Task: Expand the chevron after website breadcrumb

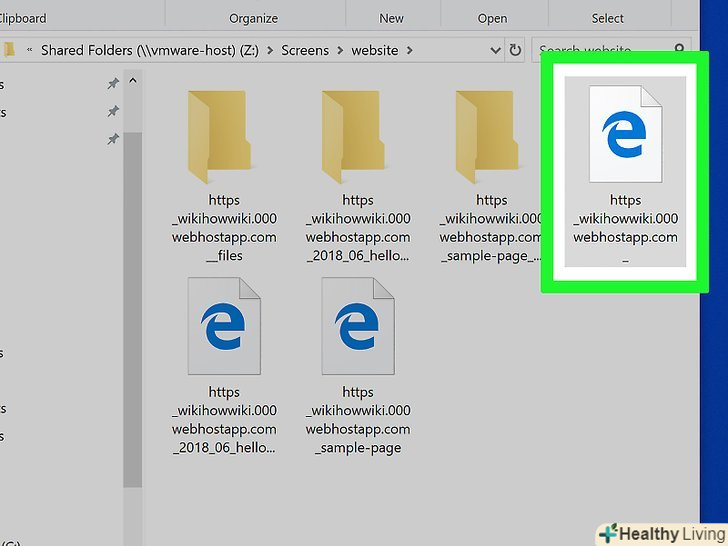Action: (410, 50)
